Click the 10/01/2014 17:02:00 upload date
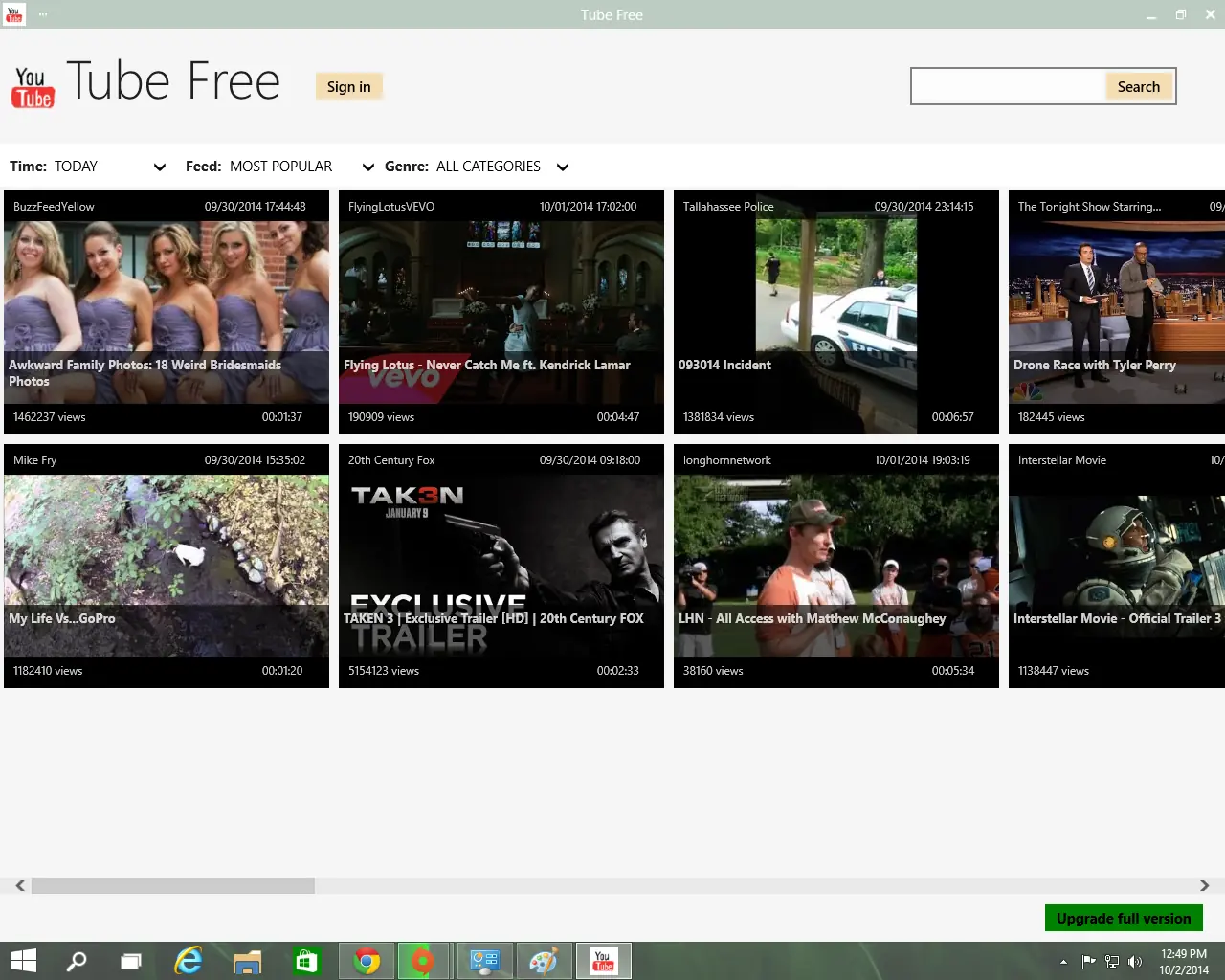The image size is (1225, 980). click(x=588, y=207)
